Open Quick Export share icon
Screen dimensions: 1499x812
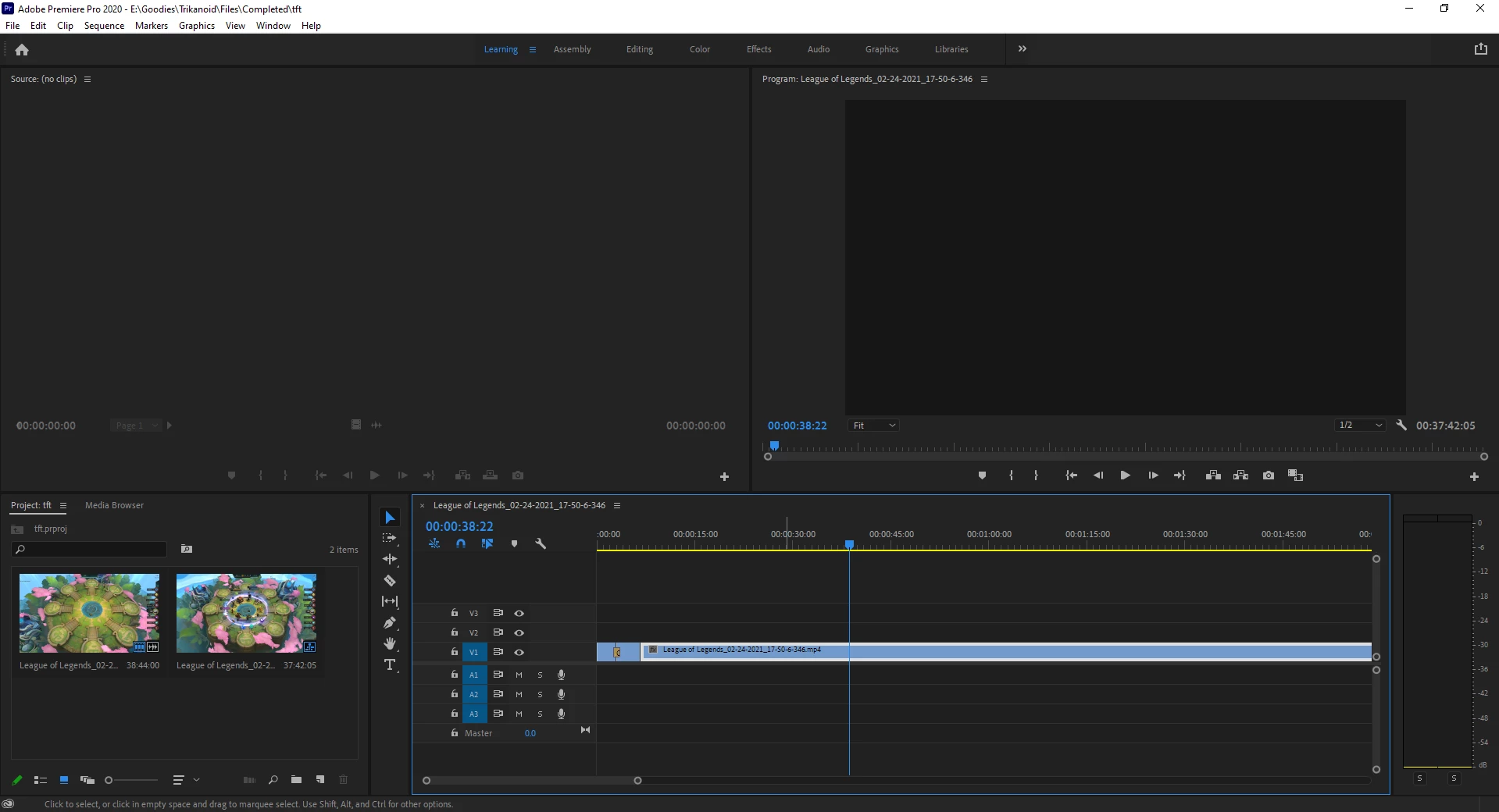coord(1480,49)
